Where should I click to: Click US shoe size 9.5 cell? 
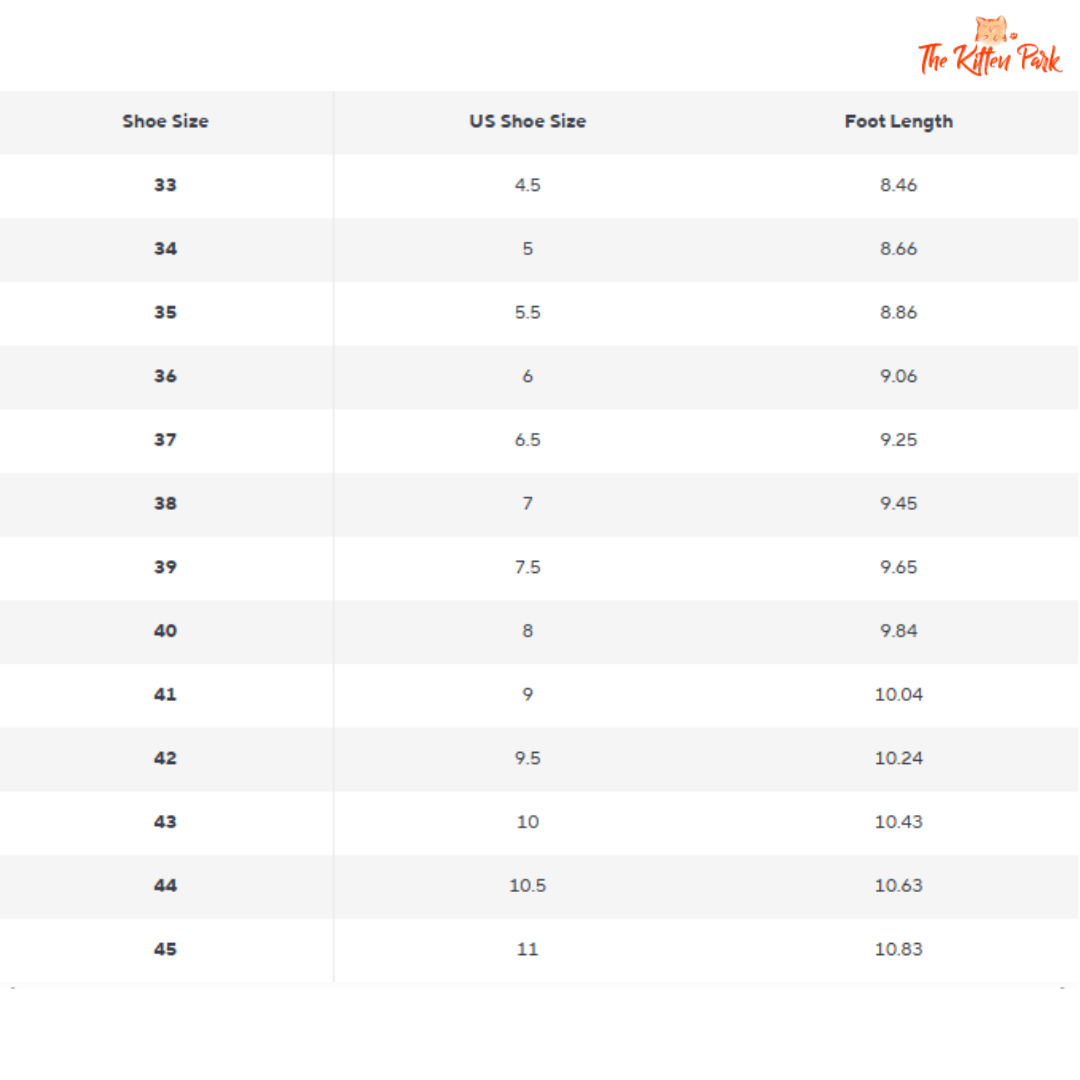tap(528, 758)
